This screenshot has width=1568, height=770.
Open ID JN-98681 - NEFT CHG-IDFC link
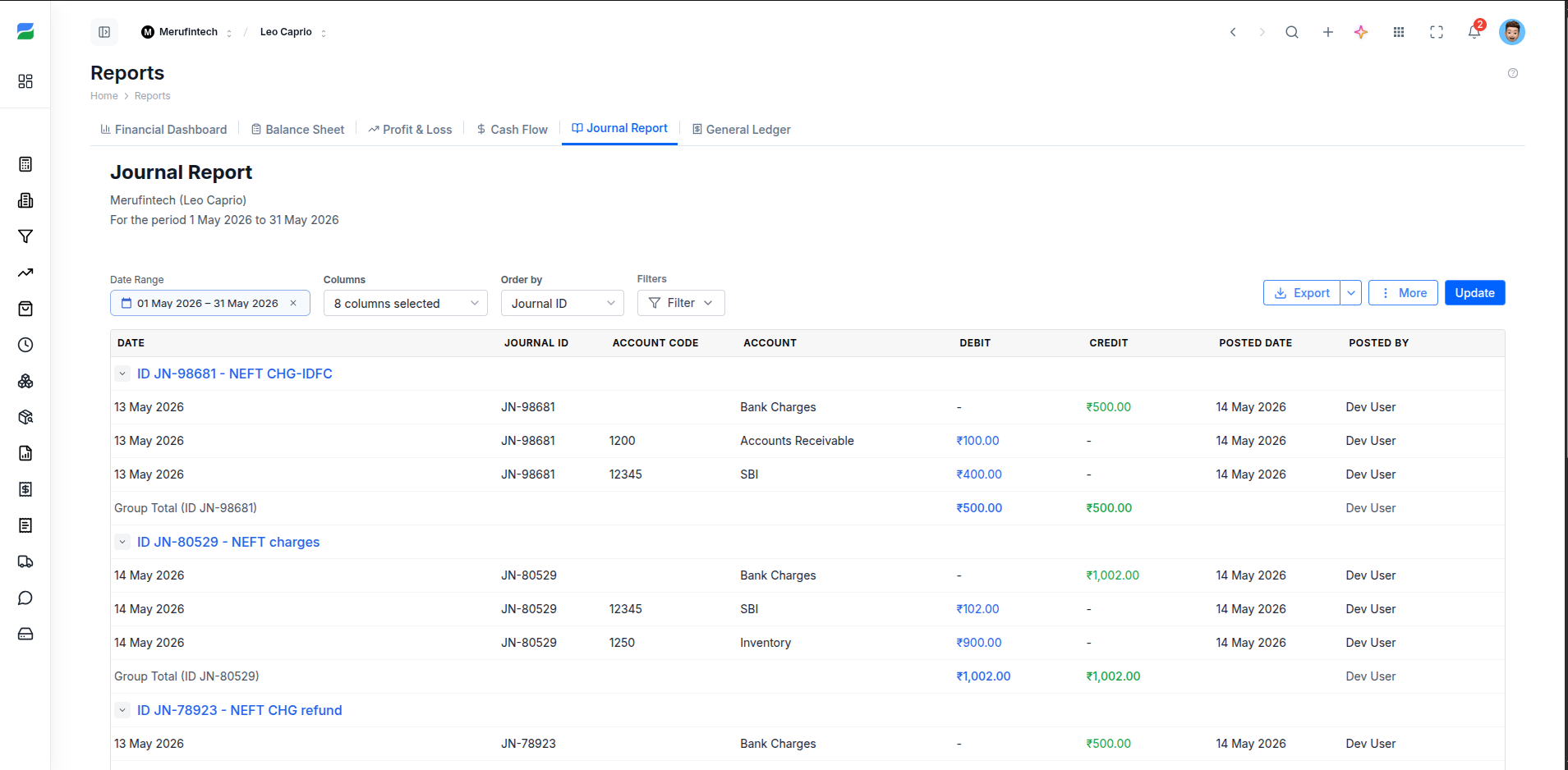[235, 374]
